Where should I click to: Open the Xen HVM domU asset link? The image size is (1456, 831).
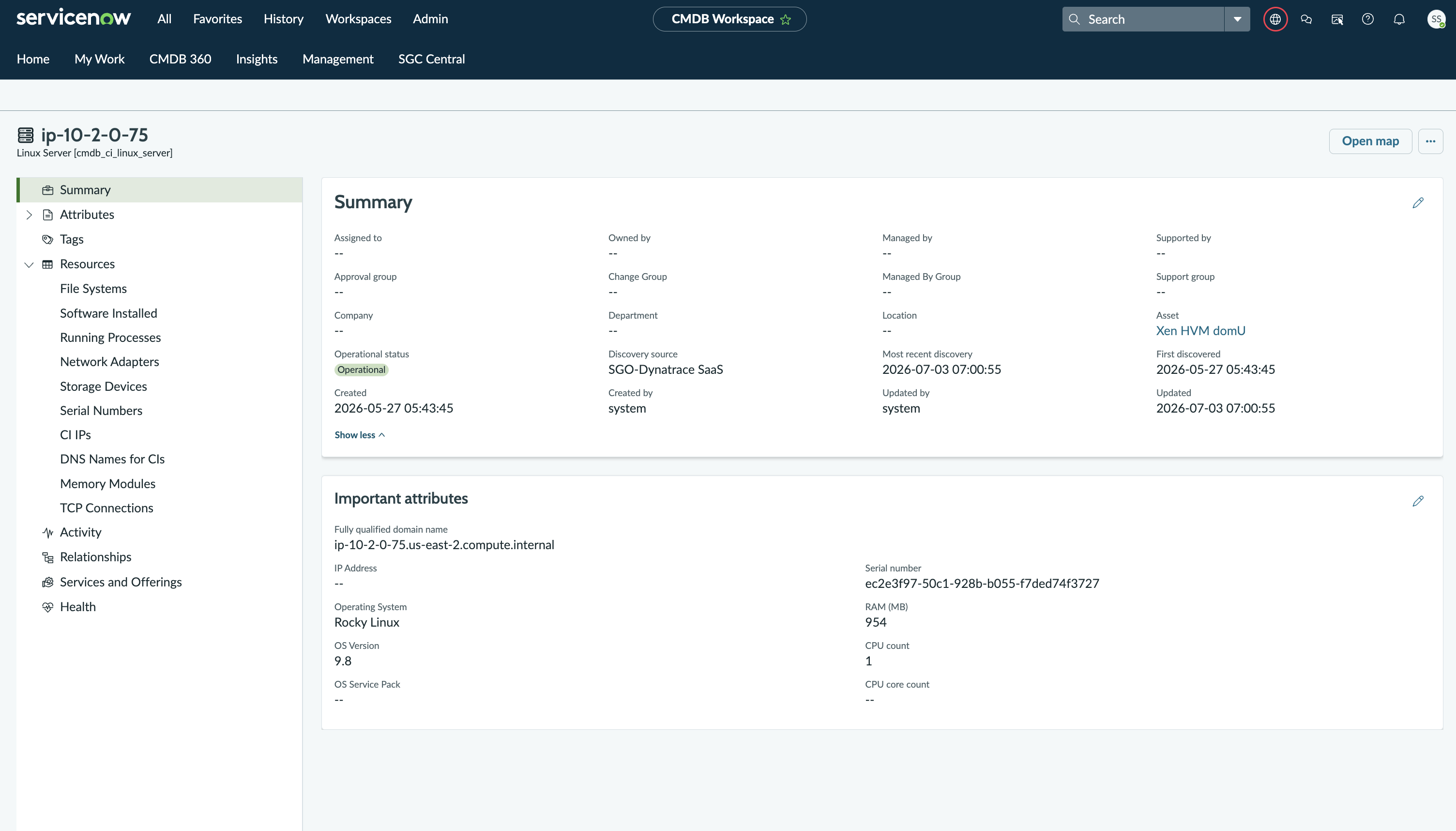click(1200, 330)
